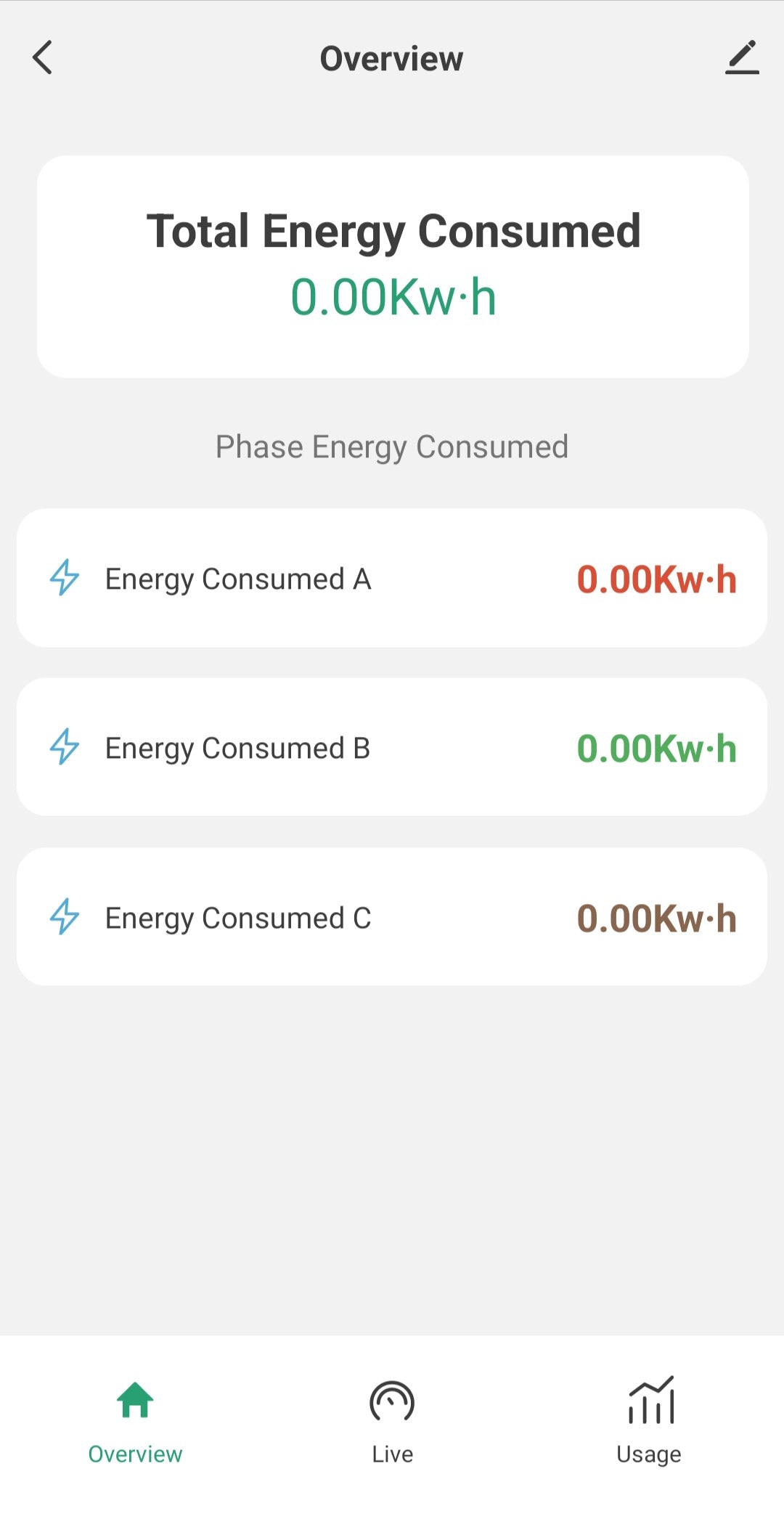This screenshot has height=1527, width=784.
Task: Tap the Live gauge icon
Action: [x=392, y=1401]
